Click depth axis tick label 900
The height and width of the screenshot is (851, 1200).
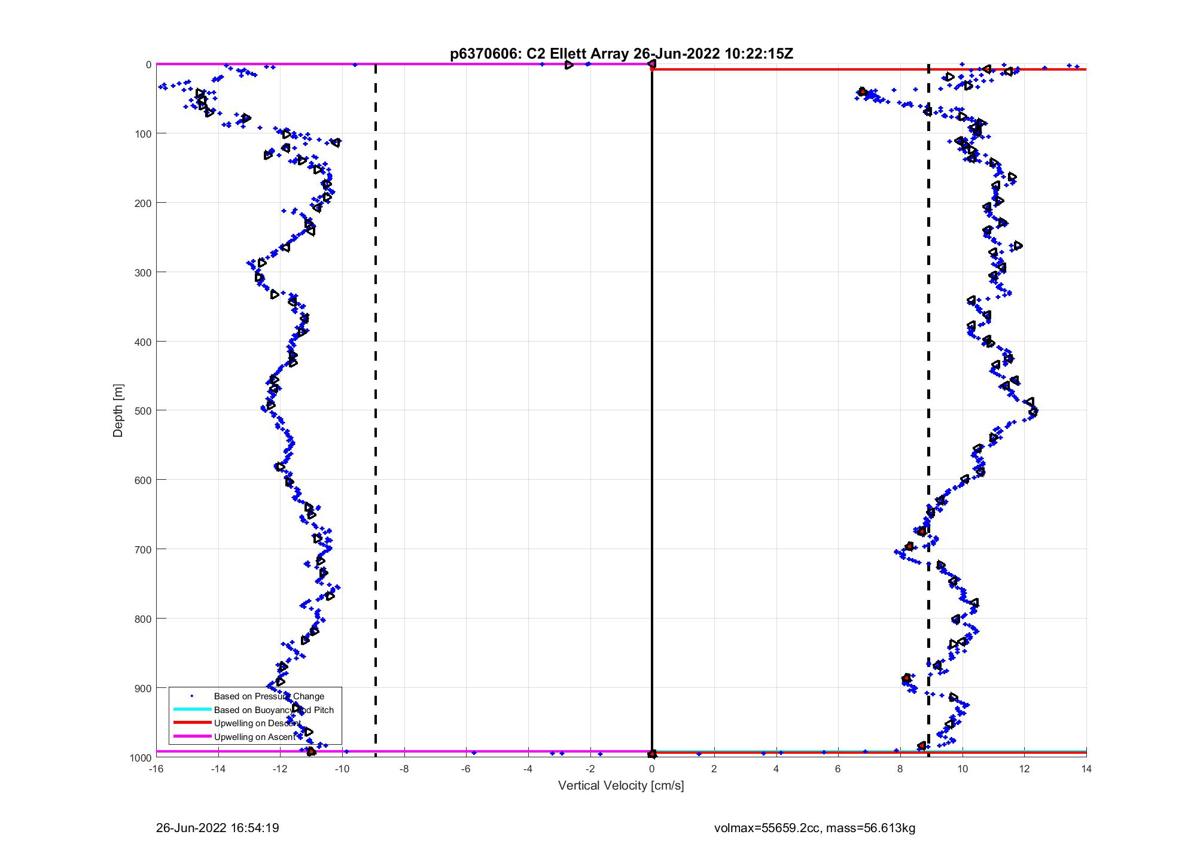[x=142, y=688]
